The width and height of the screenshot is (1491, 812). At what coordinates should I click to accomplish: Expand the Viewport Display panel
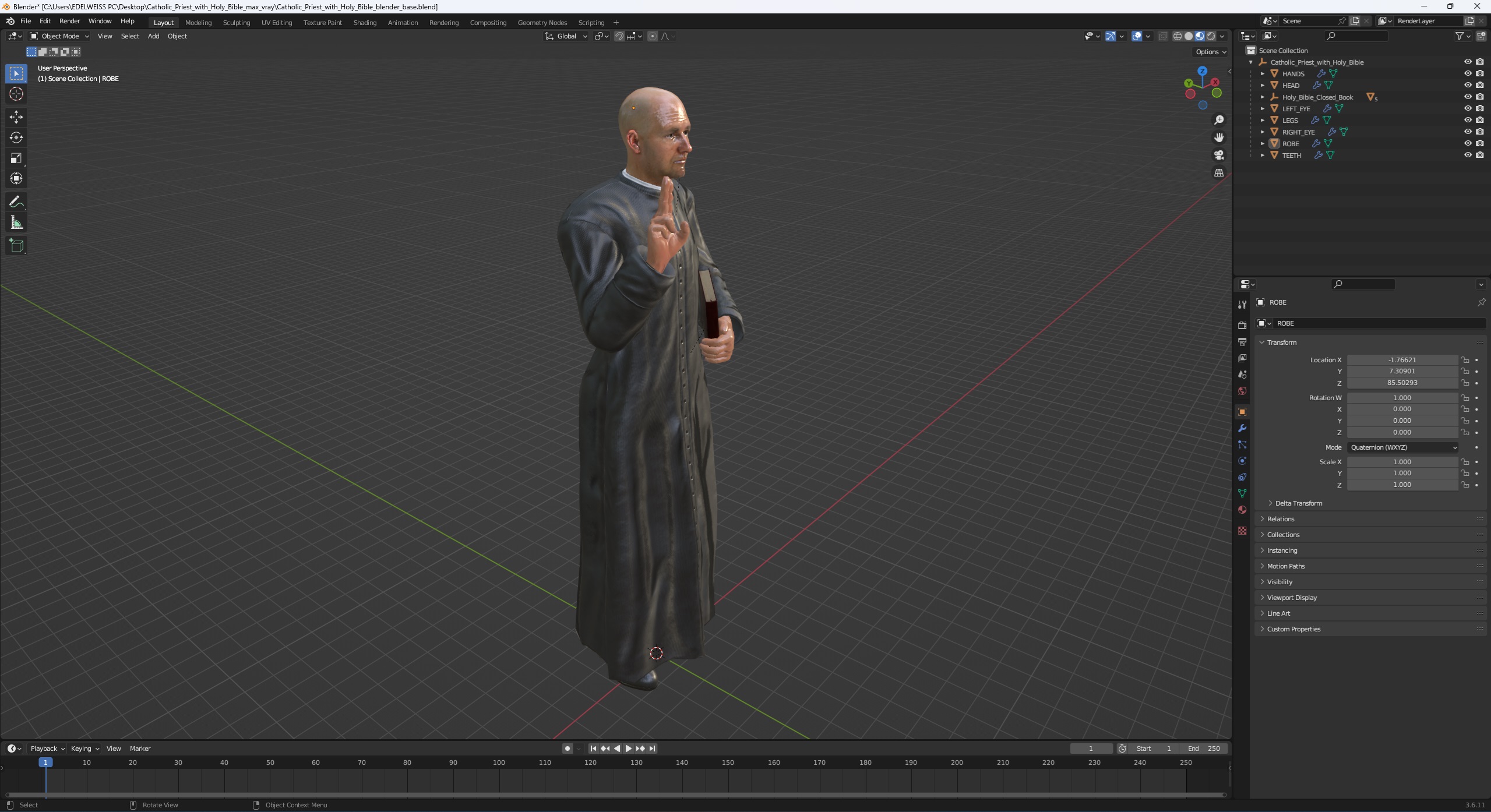1291,598
